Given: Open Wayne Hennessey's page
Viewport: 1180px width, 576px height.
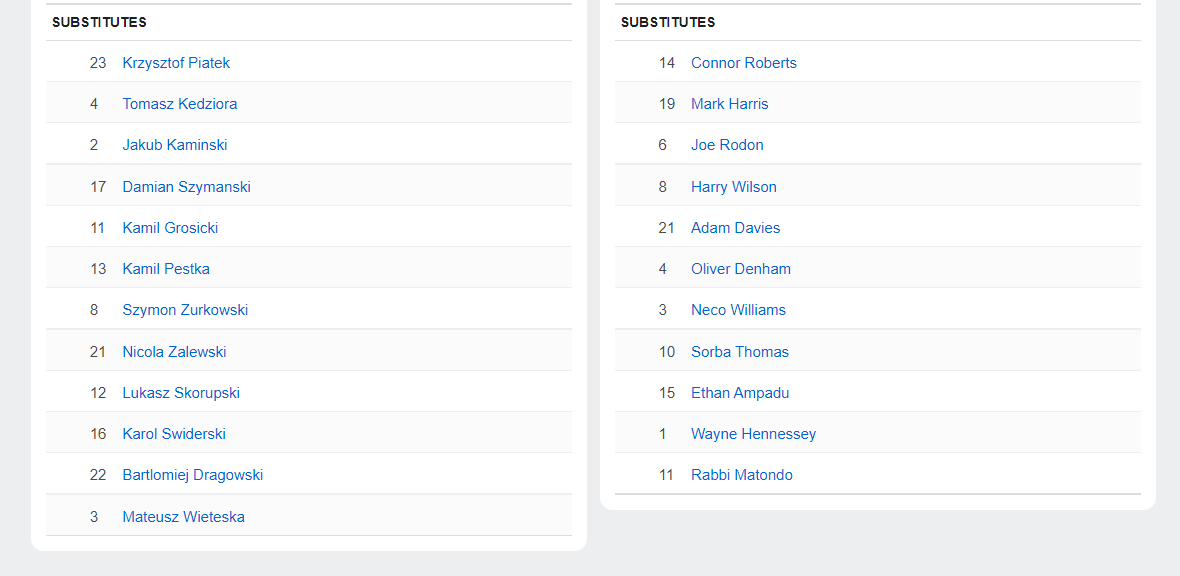Looking at the screenshot, I should click(753, 434).
